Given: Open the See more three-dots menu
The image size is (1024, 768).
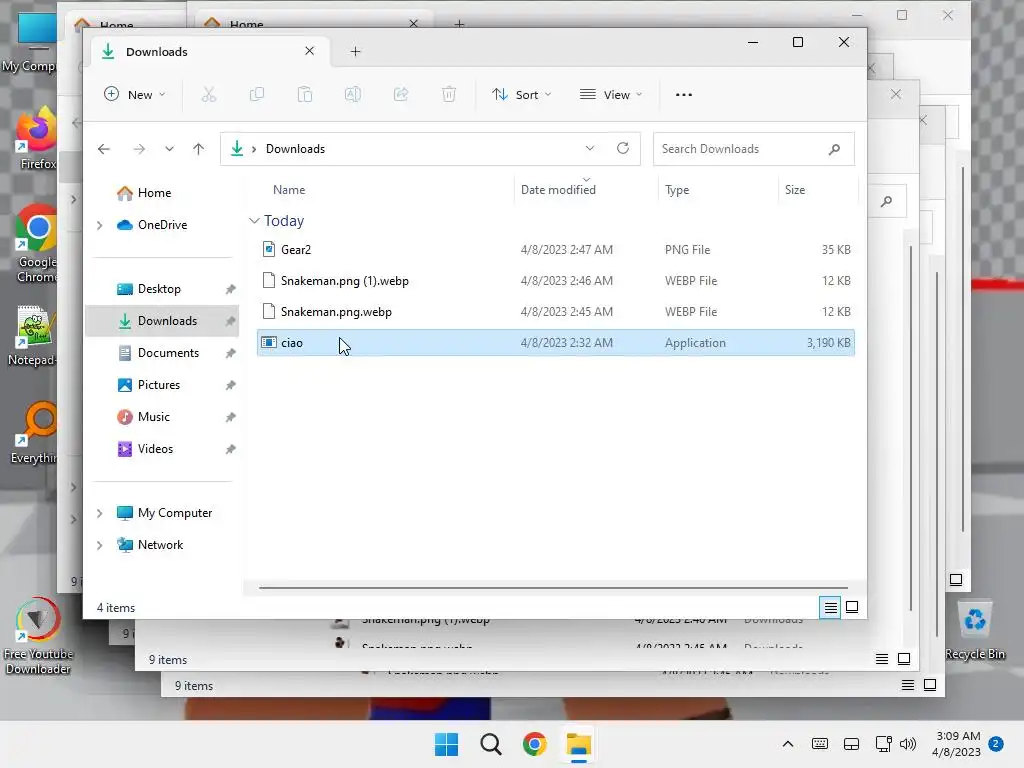Looking at the screenshot, I should pyautogui.click(x=684, y=95).
